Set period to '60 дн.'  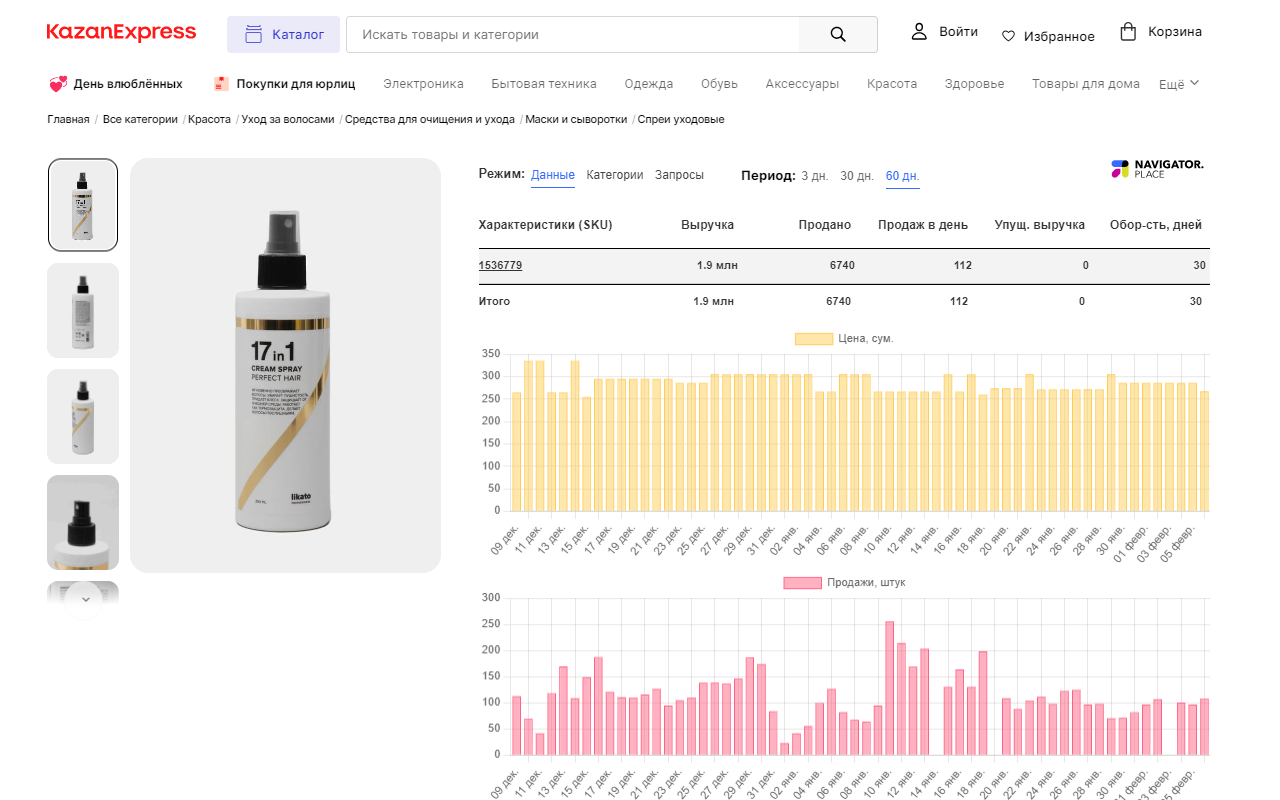tap(903, 176)
